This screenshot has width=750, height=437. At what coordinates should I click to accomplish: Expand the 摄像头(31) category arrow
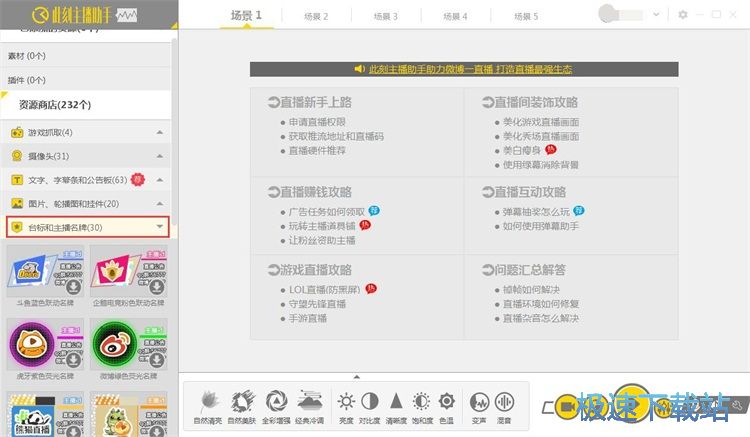pos(160,156)
